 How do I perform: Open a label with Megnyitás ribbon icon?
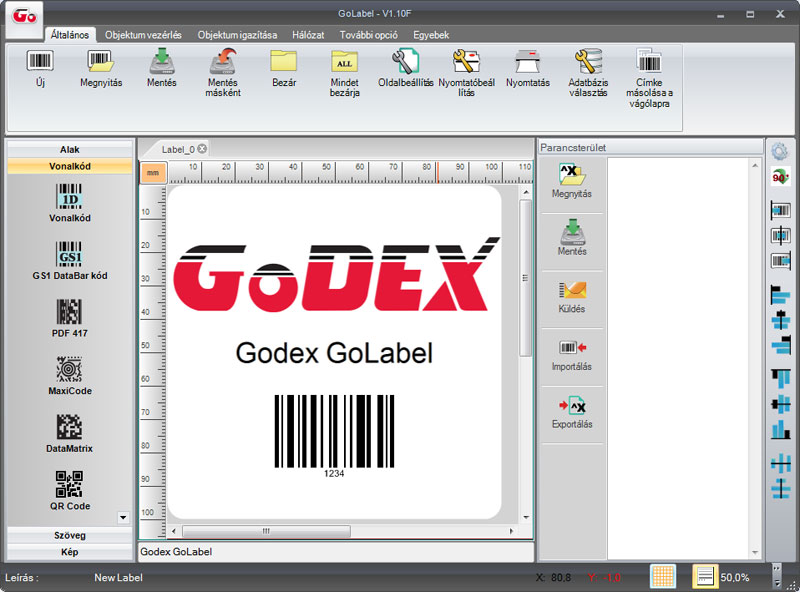click(x=101, y=61)
